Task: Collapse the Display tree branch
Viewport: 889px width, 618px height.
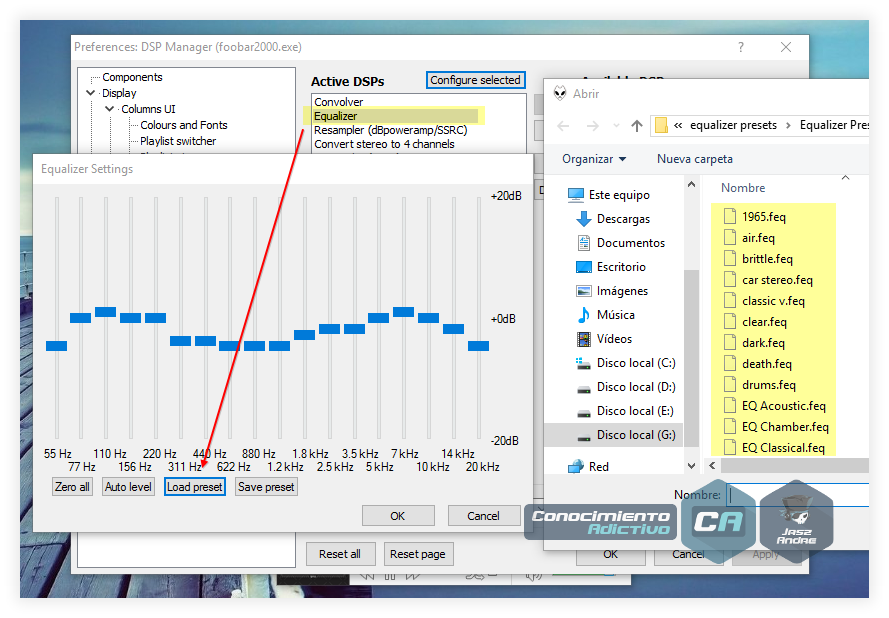Action: point(90,92)
